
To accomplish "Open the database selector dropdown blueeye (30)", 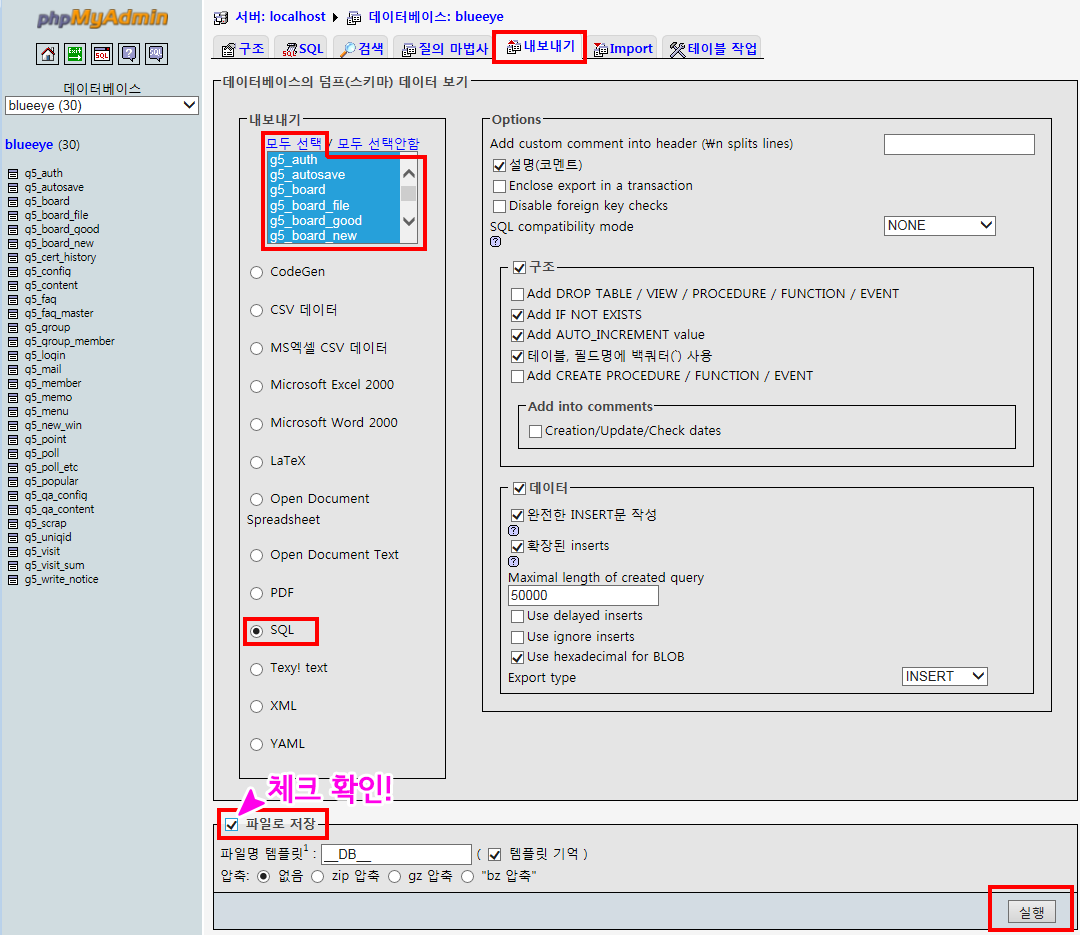I will [102, 105].
